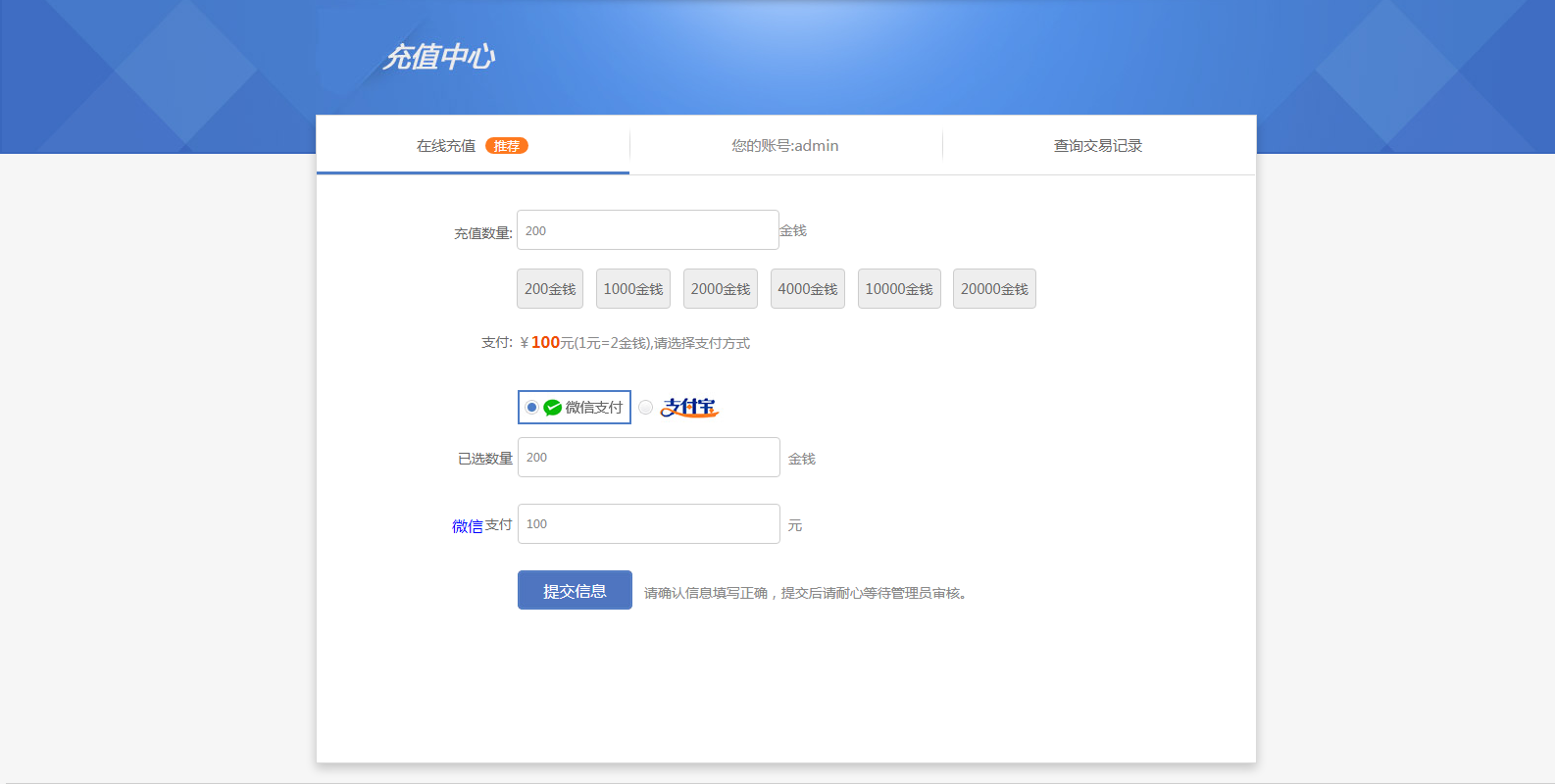The width and height of the screenshot is (1555, 784).
Task: Choose the 1000金钱 preset amount
Action: pos(633,289)
